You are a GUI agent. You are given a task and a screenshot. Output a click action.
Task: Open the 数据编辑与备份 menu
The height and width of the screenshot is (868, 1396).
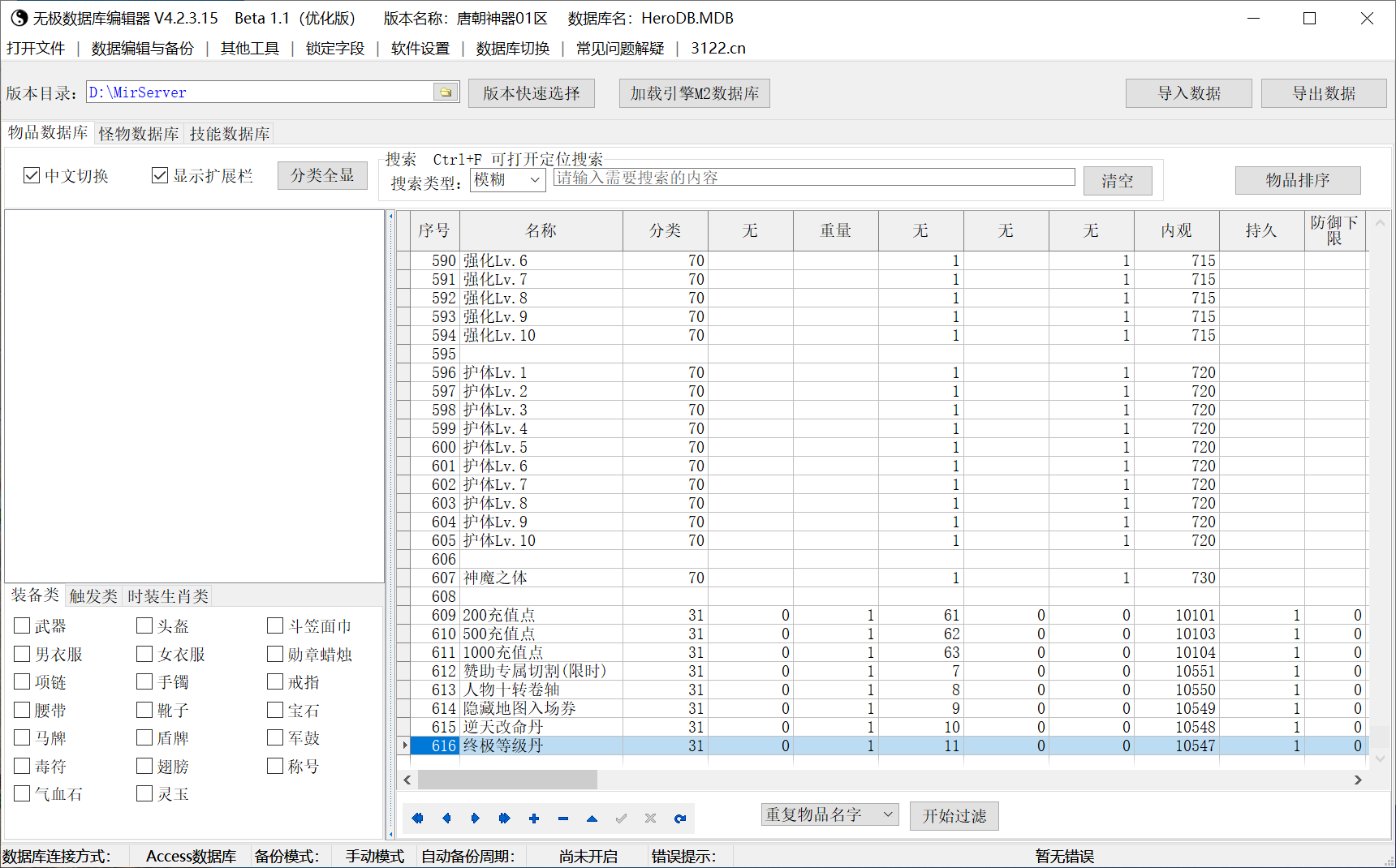click(143, 49)
